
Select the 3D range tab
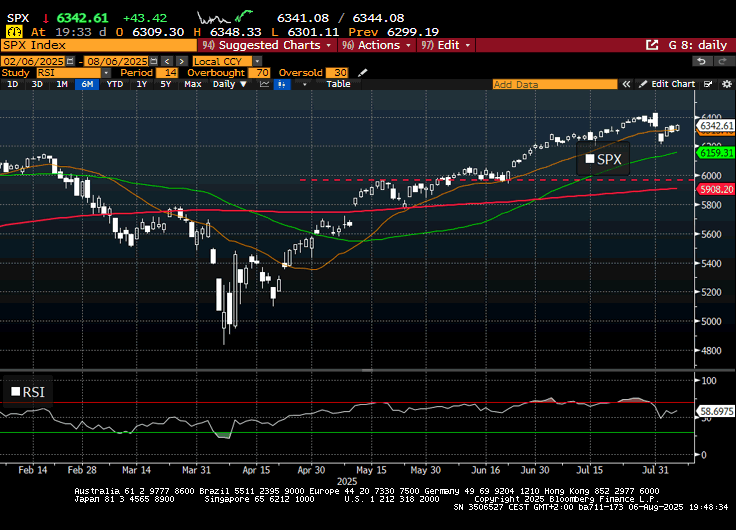(x=37, y=84)
